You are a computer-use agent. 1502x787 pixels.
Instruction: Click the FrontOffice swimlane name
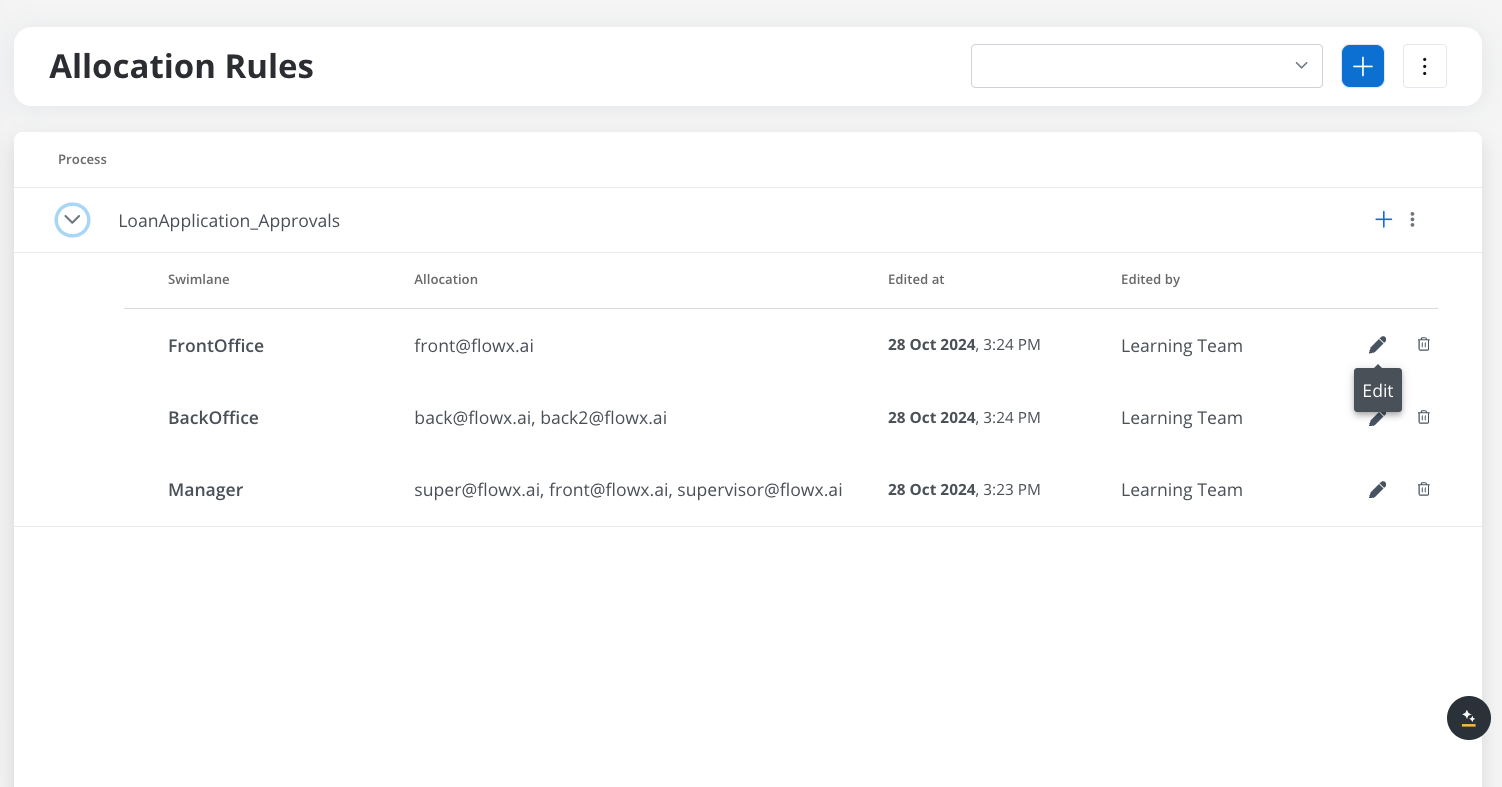pyautogui.click(x=216, y=346)
